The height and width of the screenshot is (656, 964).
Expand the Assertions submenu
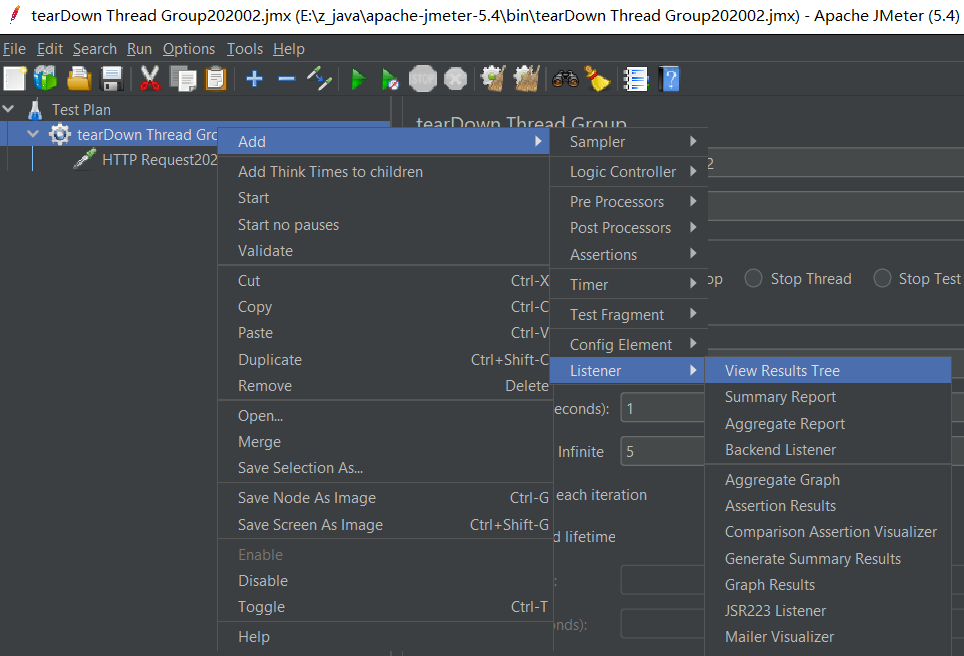coord(627,255)
